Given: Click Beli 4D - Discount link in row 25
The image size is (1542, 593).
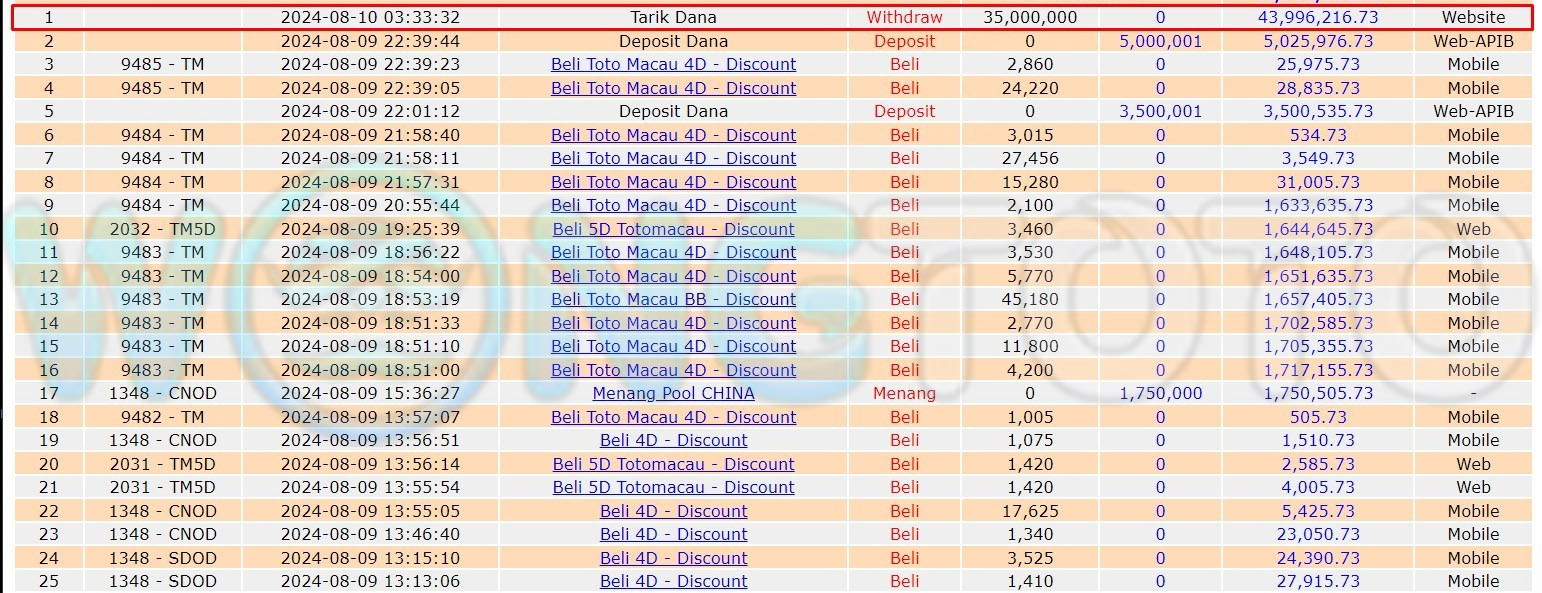Looking at the screenshot, I should tap(673, 581).
